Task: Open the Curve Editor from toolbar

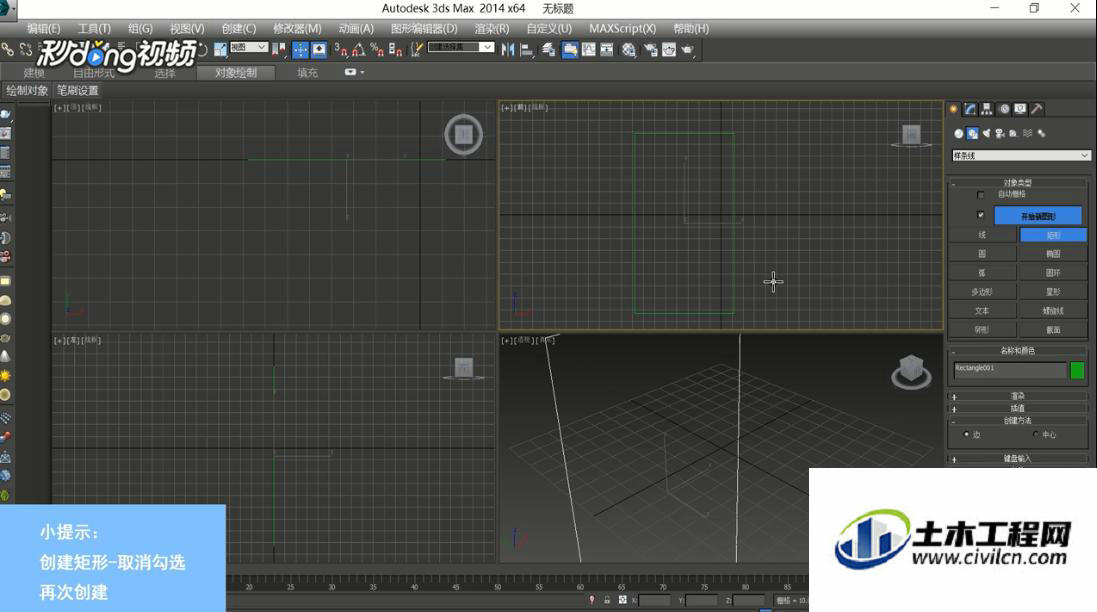Action: pyautogui.click(x=589, y=49)
